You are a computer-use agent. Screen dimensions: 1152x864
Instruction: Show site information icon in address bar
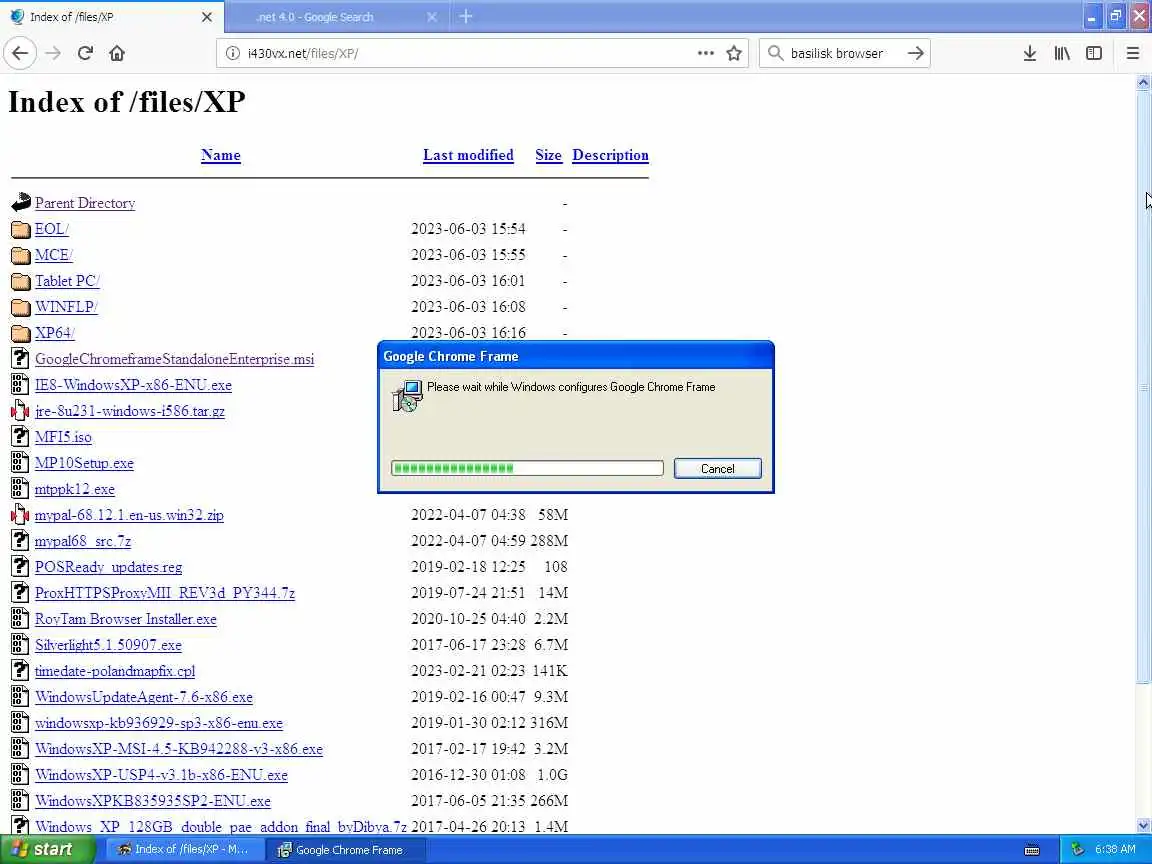[233, 53]
